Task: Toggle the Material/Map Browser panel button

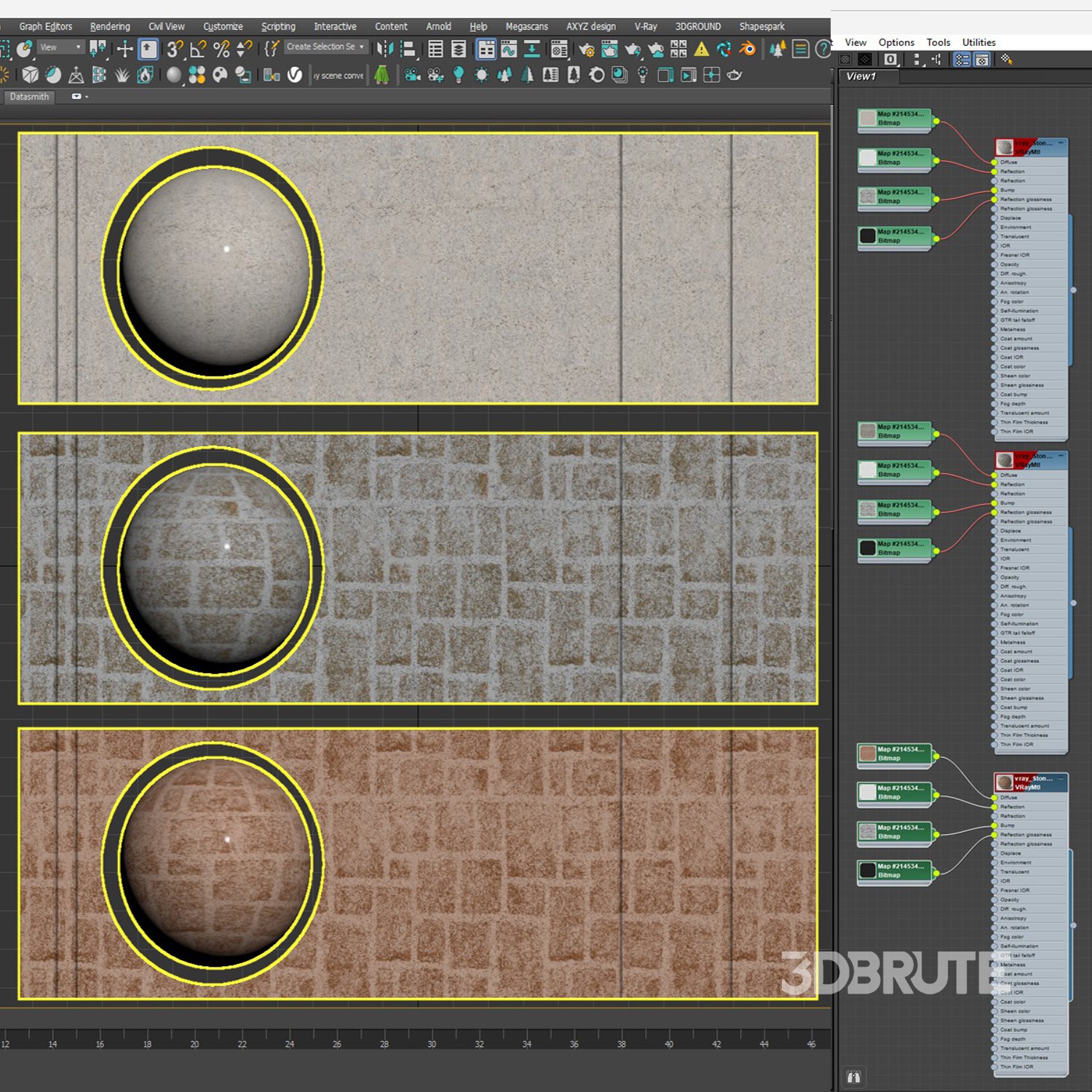Action: (962, 60)
